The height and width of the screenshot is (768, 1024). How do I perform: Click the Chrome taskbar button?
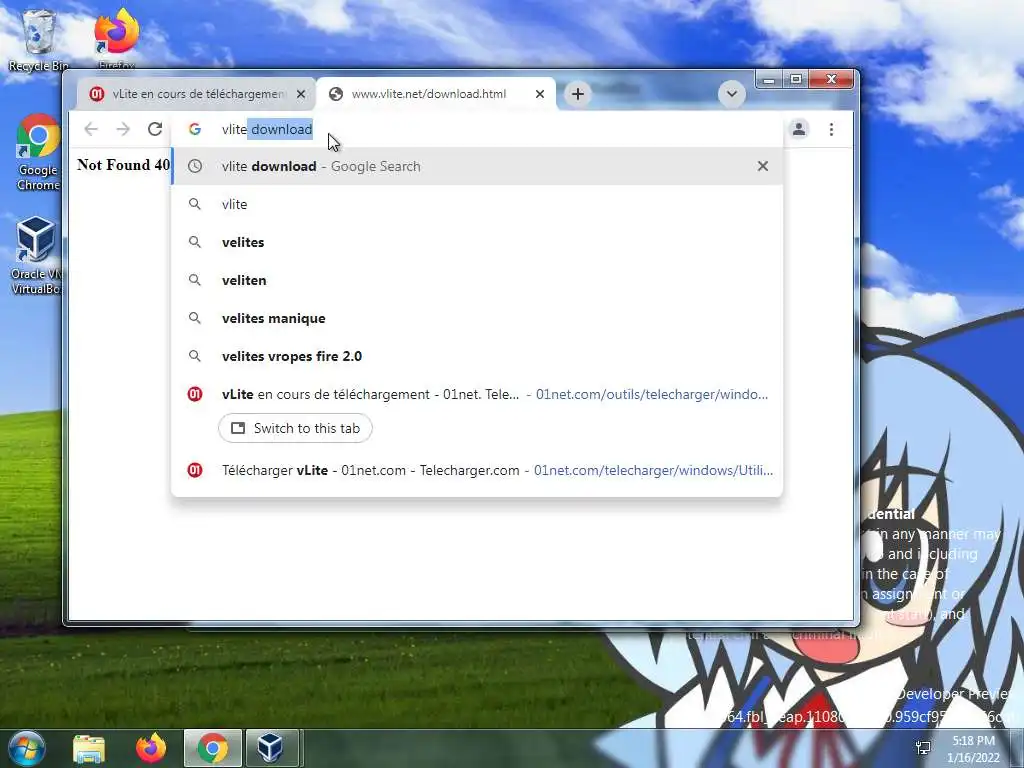[x=213, y=748]
